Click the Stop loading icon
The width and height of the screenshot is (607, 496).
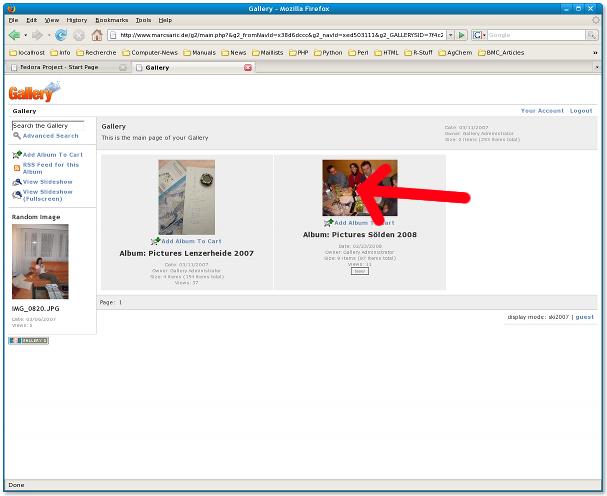(x=79, y=35)
